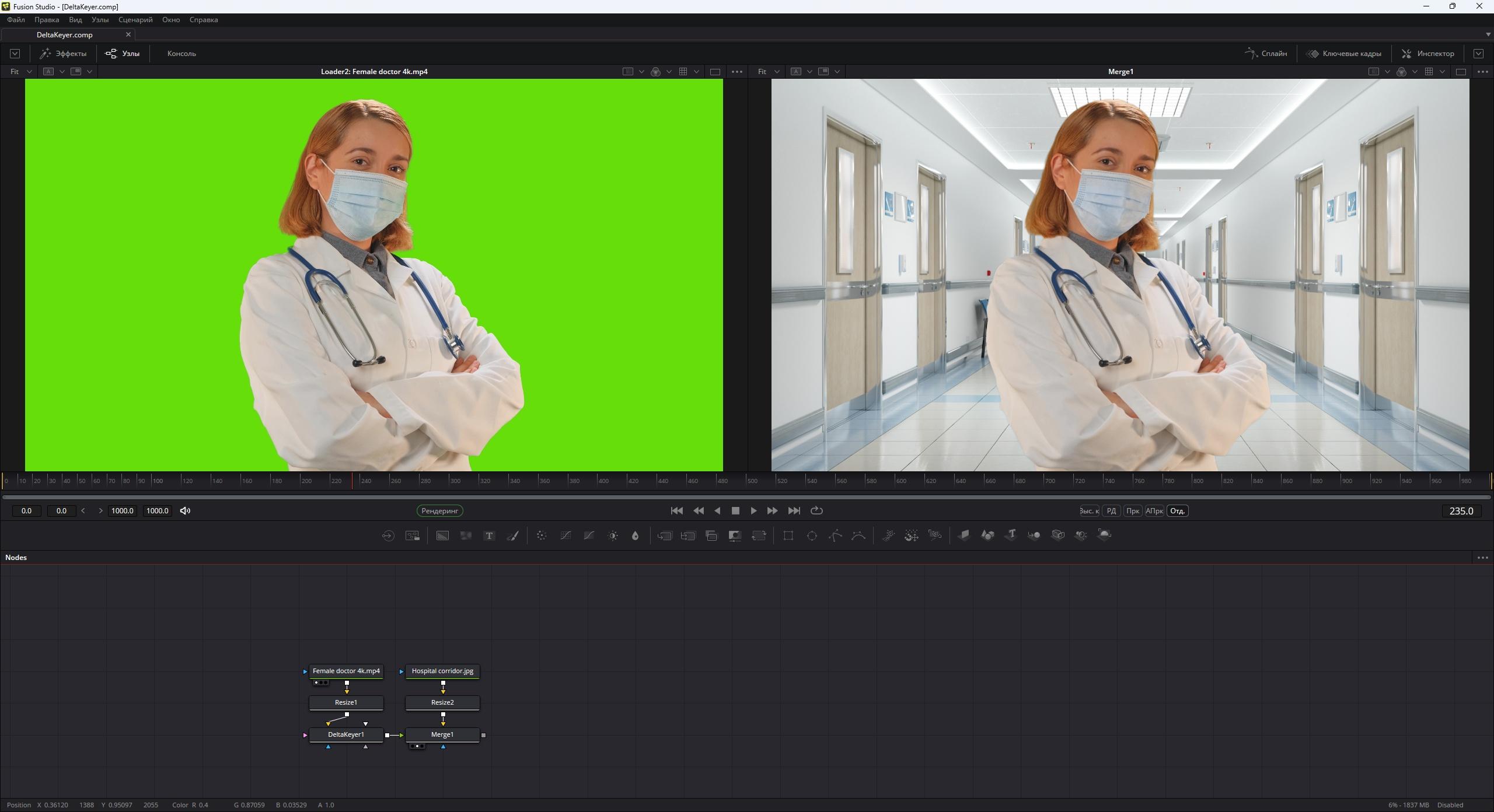Open the Effects panel
1494x812 pixels.
63,53
